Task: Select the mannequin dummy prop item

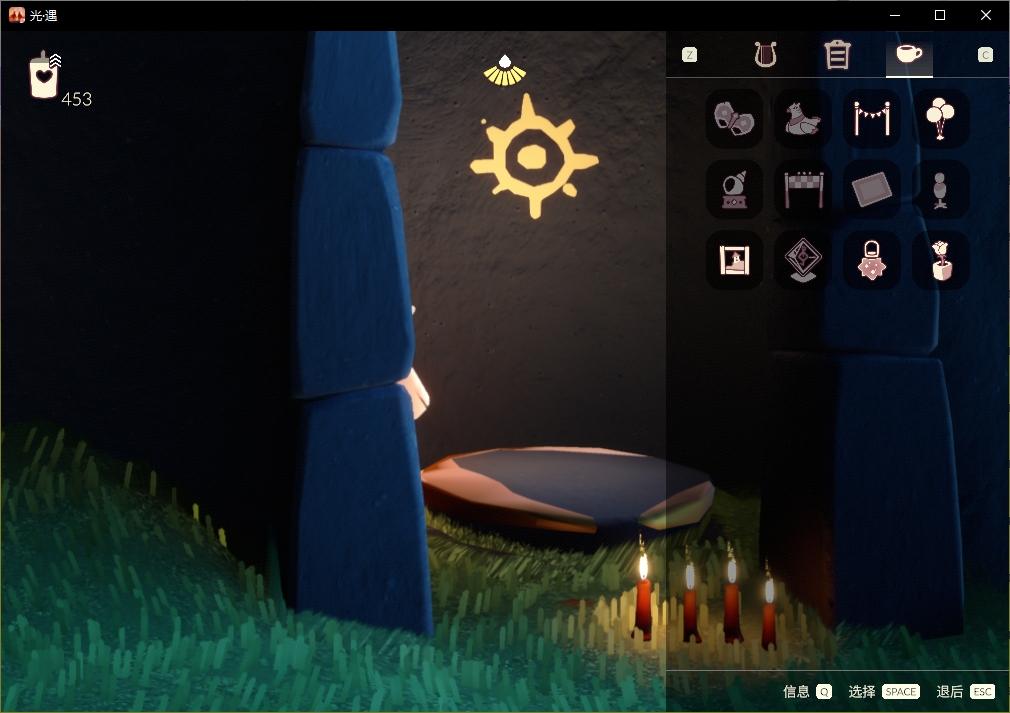Action: [x=940, y=189]
